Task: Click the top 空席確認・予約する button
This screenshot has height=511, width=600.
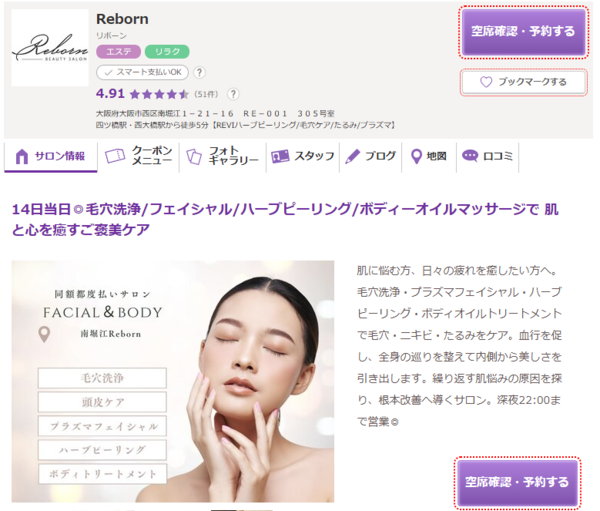Action: pyautogui.click(x=523, y=31)
